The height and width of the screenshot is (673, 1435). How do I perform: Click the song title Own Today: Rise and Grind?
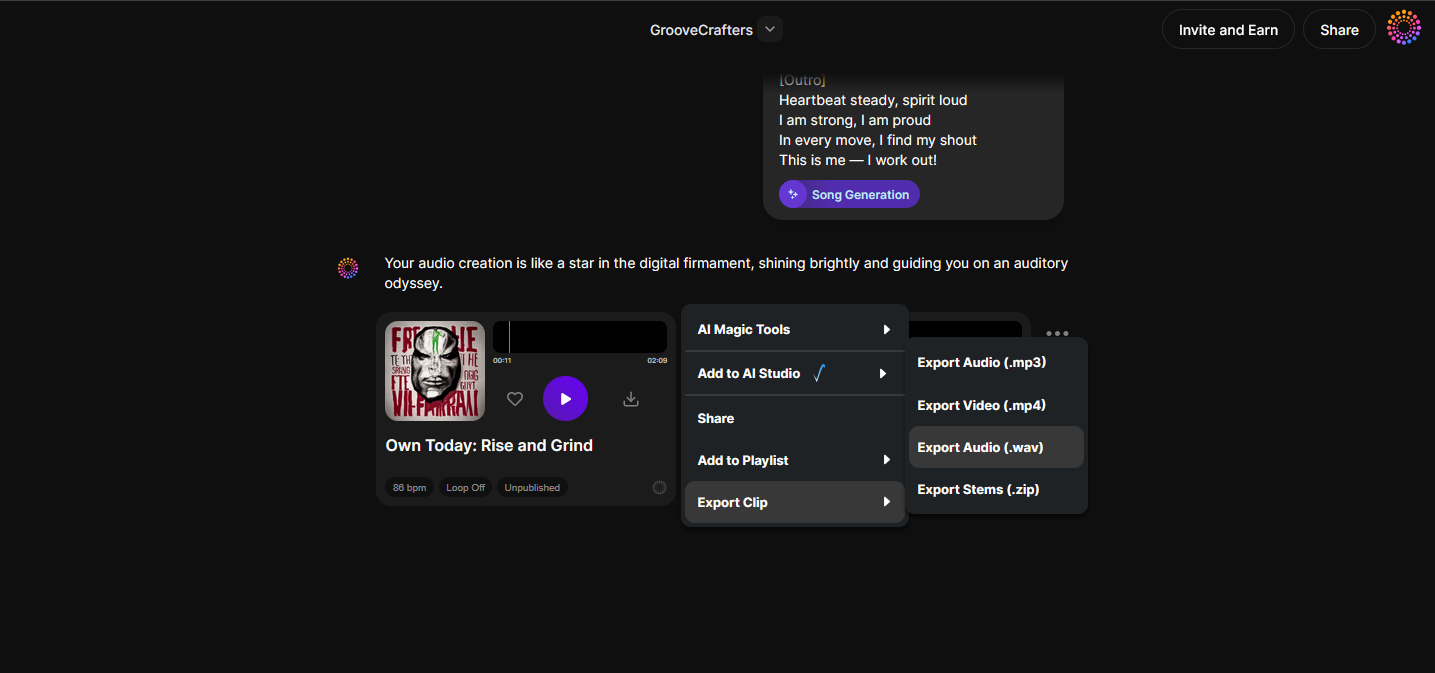point(489,445)
